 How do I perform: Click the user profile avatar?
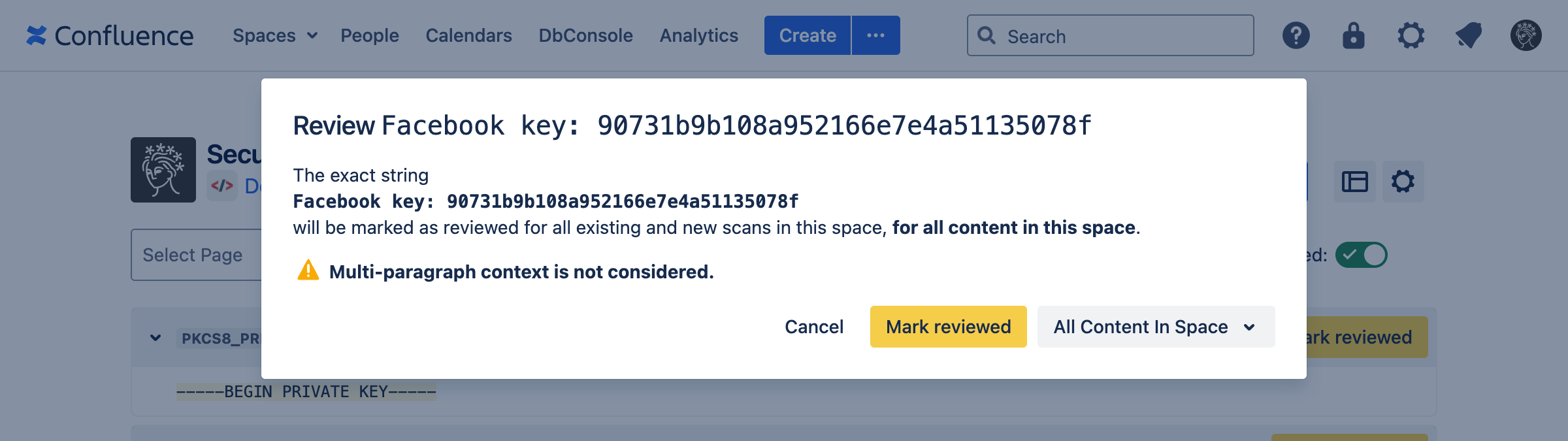(1526, 35)
